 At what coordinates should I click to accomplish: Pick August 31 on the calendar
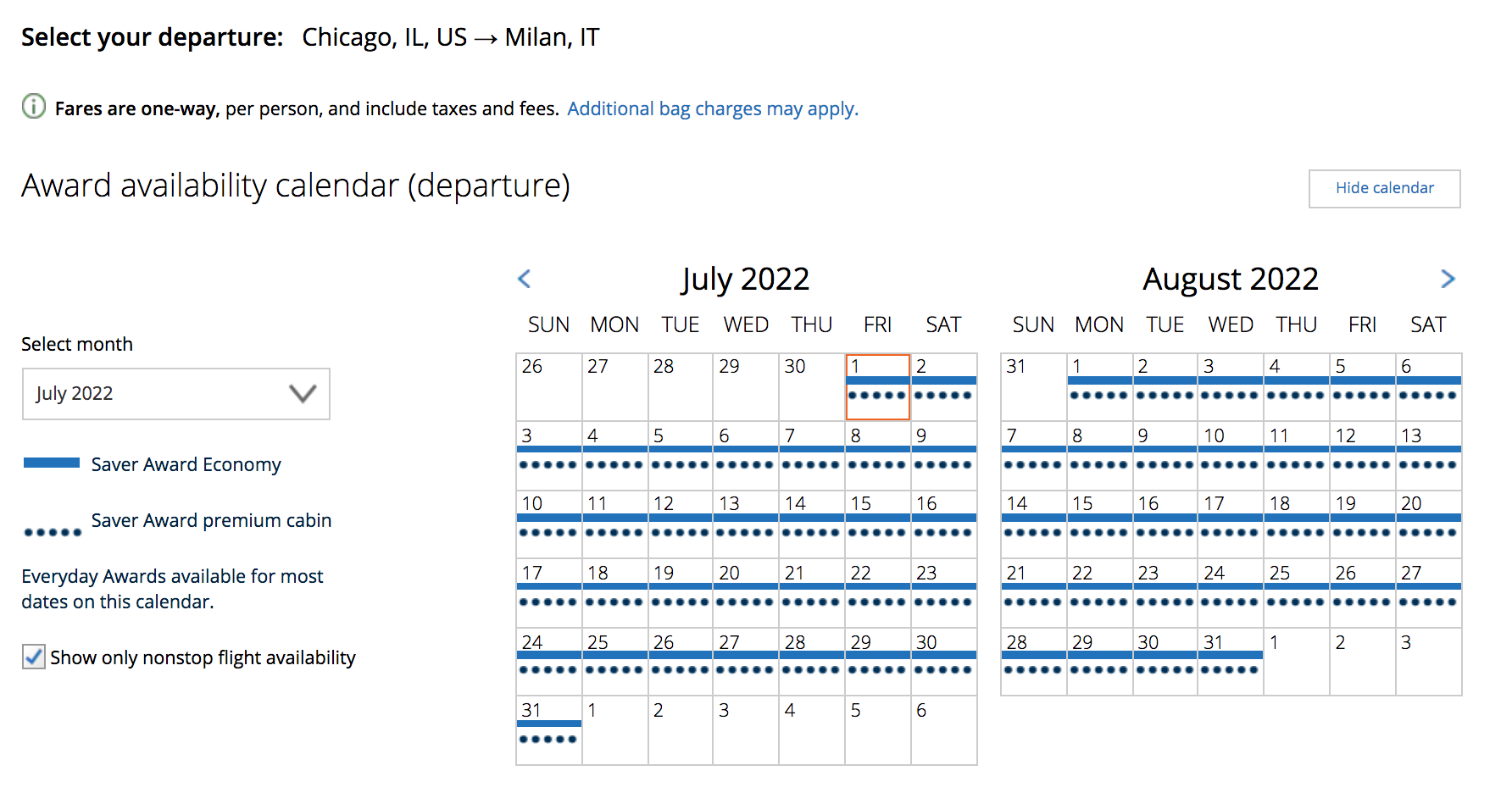1231,662
